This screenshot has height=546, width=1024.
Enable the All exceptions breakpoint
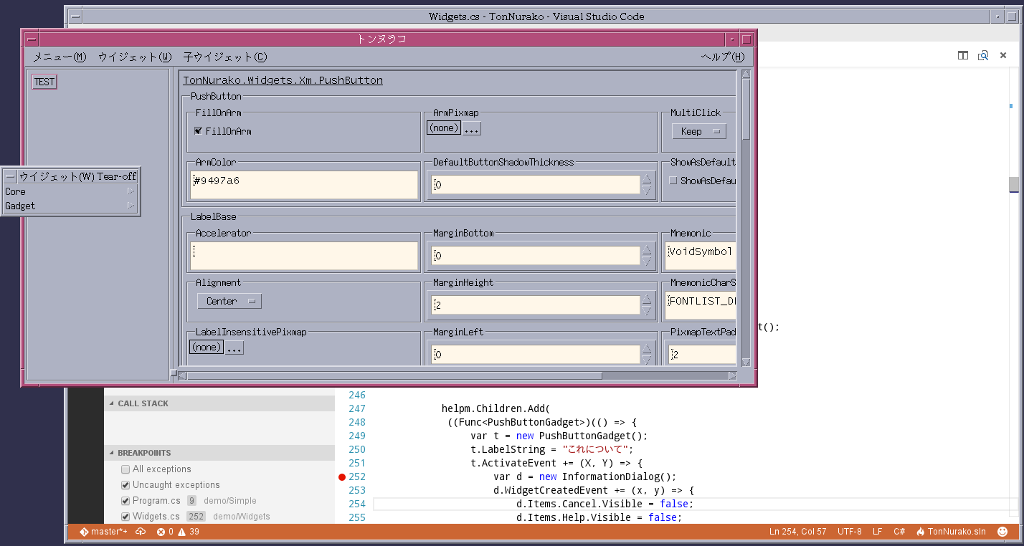click(x=125, y=469)
